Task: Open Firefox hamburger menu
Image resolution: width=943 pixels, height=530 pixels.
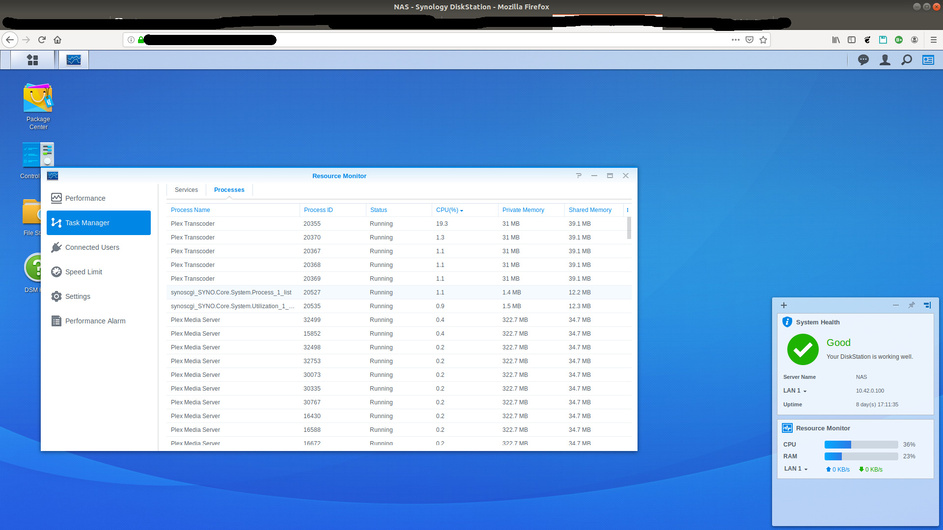Action: [933, 40]
